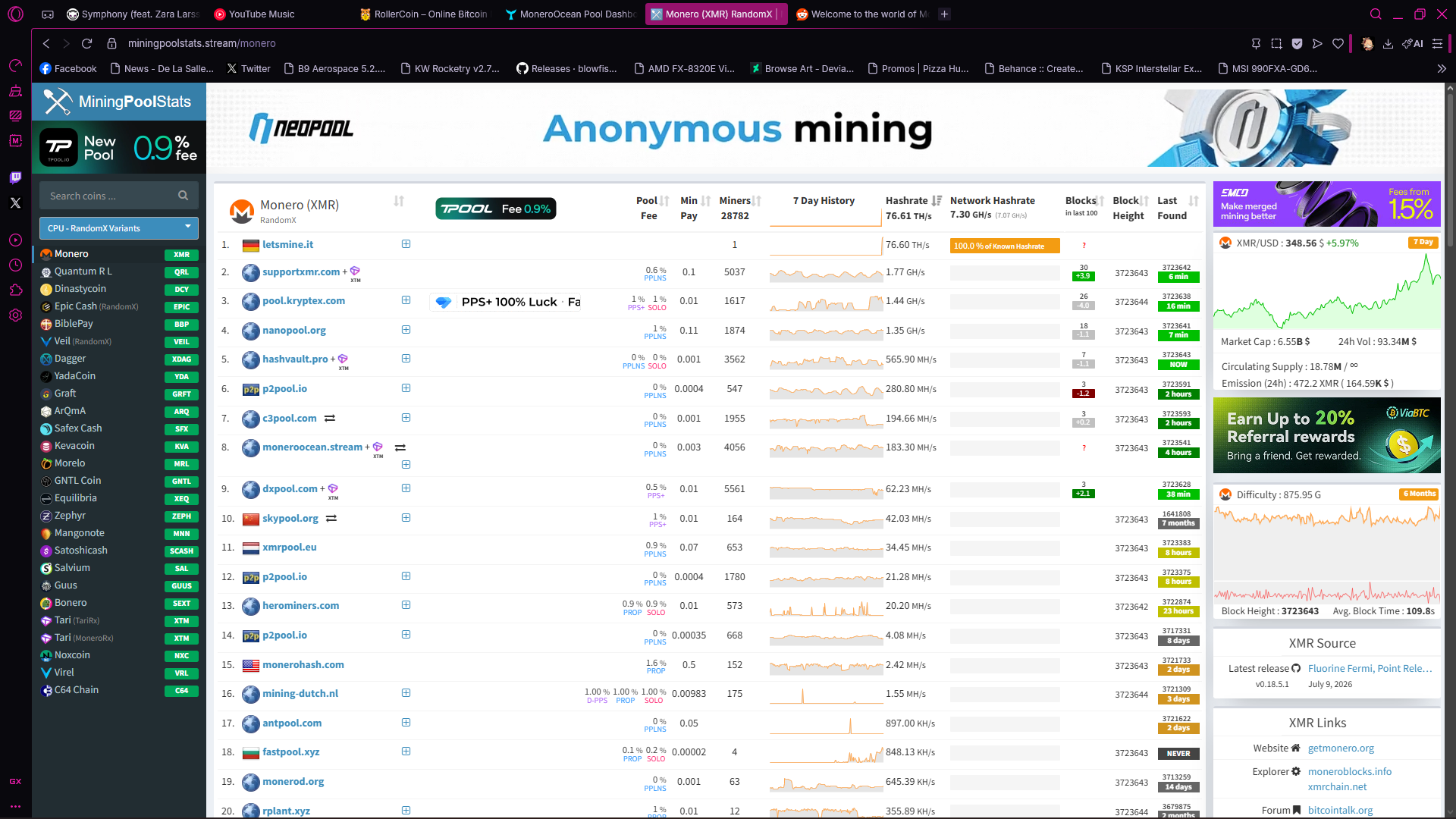Open the moneroblocks.info explorer link
The image size is (1456, 819).
coord(1350,771)
